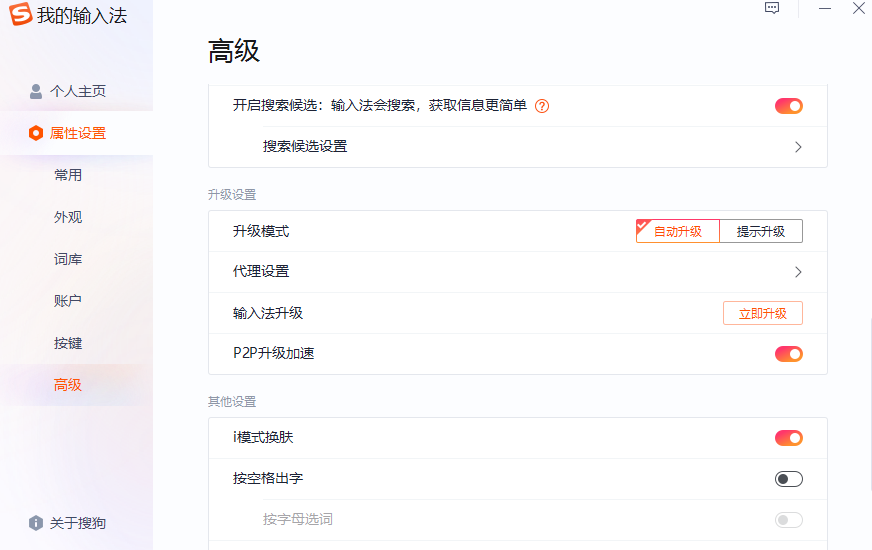This screenshot has height=550, width=872.
Task: Click the 高级 page title
Action: click(234, 51)
